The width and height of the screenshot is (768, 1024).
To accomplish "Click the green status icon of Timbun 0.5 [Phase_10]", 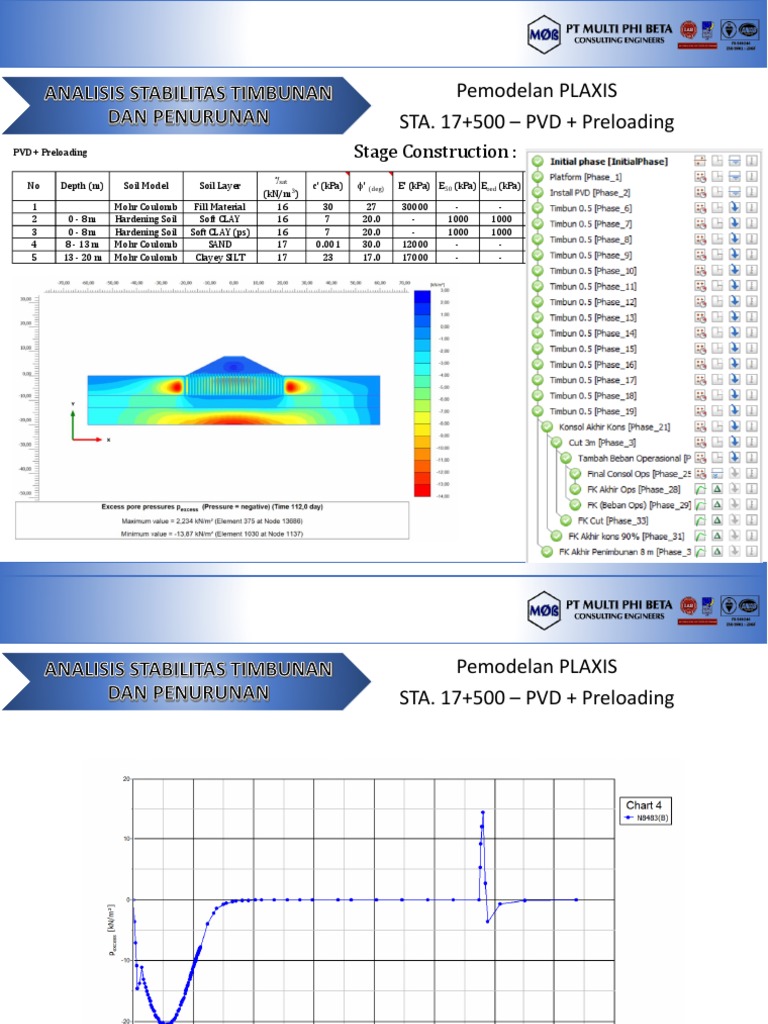I will tap(537, 271).
